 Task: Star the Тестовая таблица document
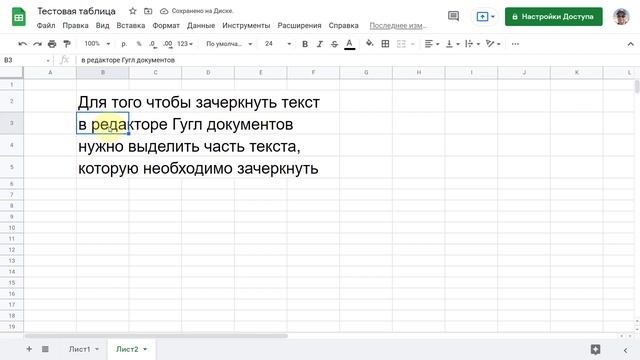pyautogui.click(x=133, y=11)
